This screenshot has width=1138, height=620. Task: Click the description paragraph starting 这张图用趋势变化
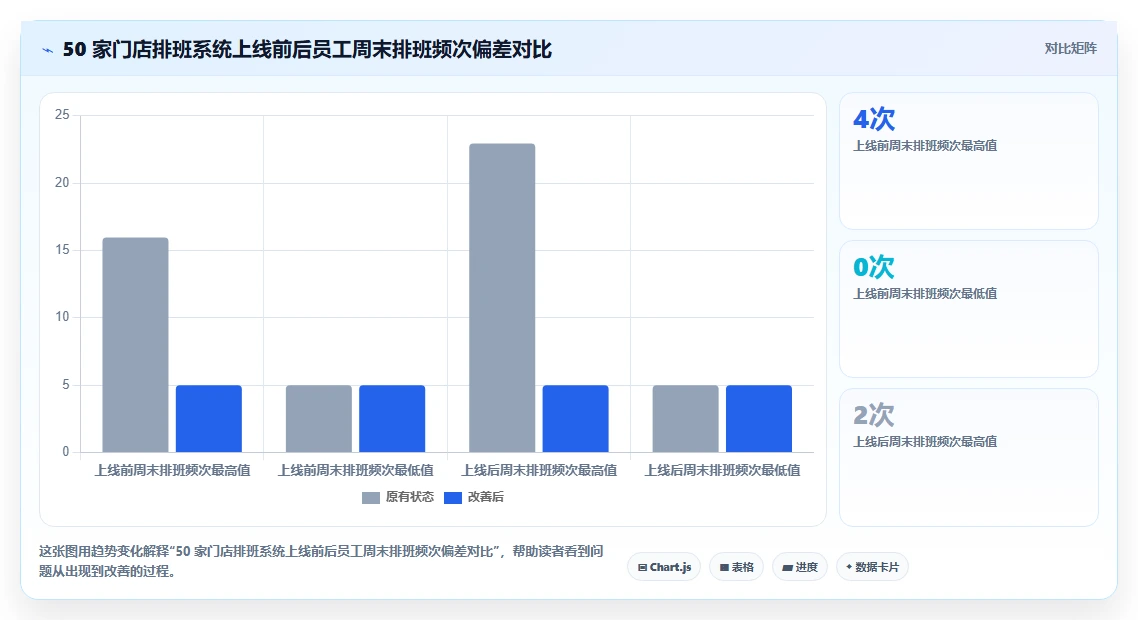[321, 561]
